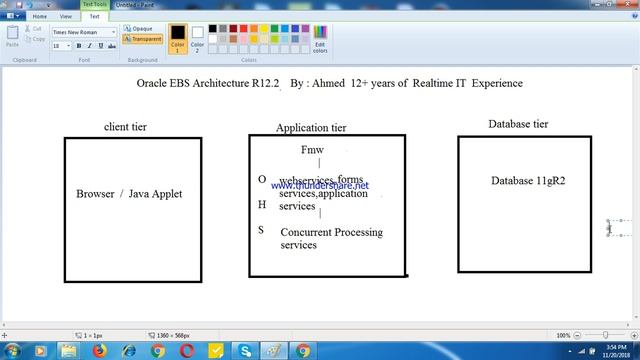Open Edit colors dialog
The height and width of the screenshot is (360, 640).
320,39
